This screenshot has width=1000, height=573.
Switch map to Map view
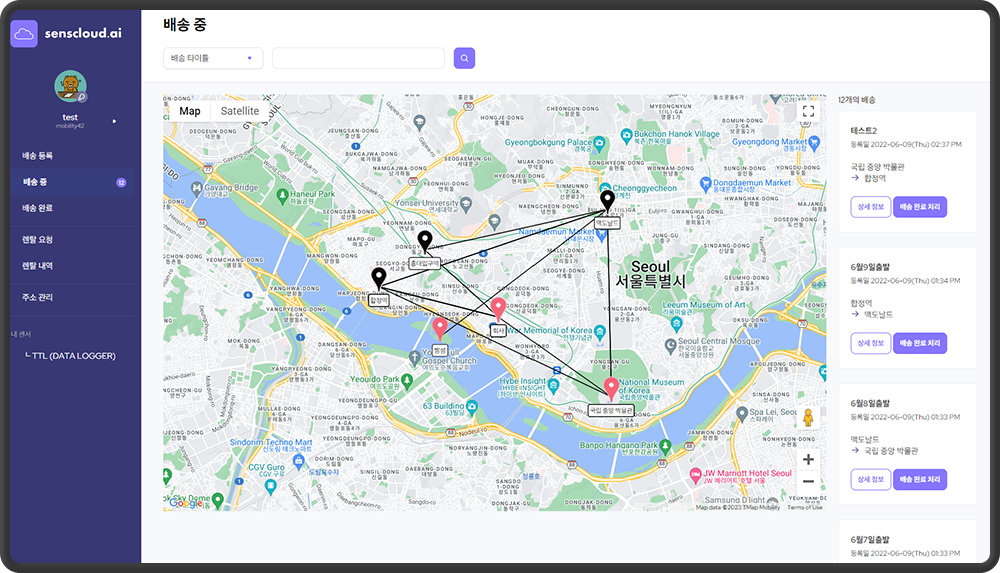click(x=189, y=111)
